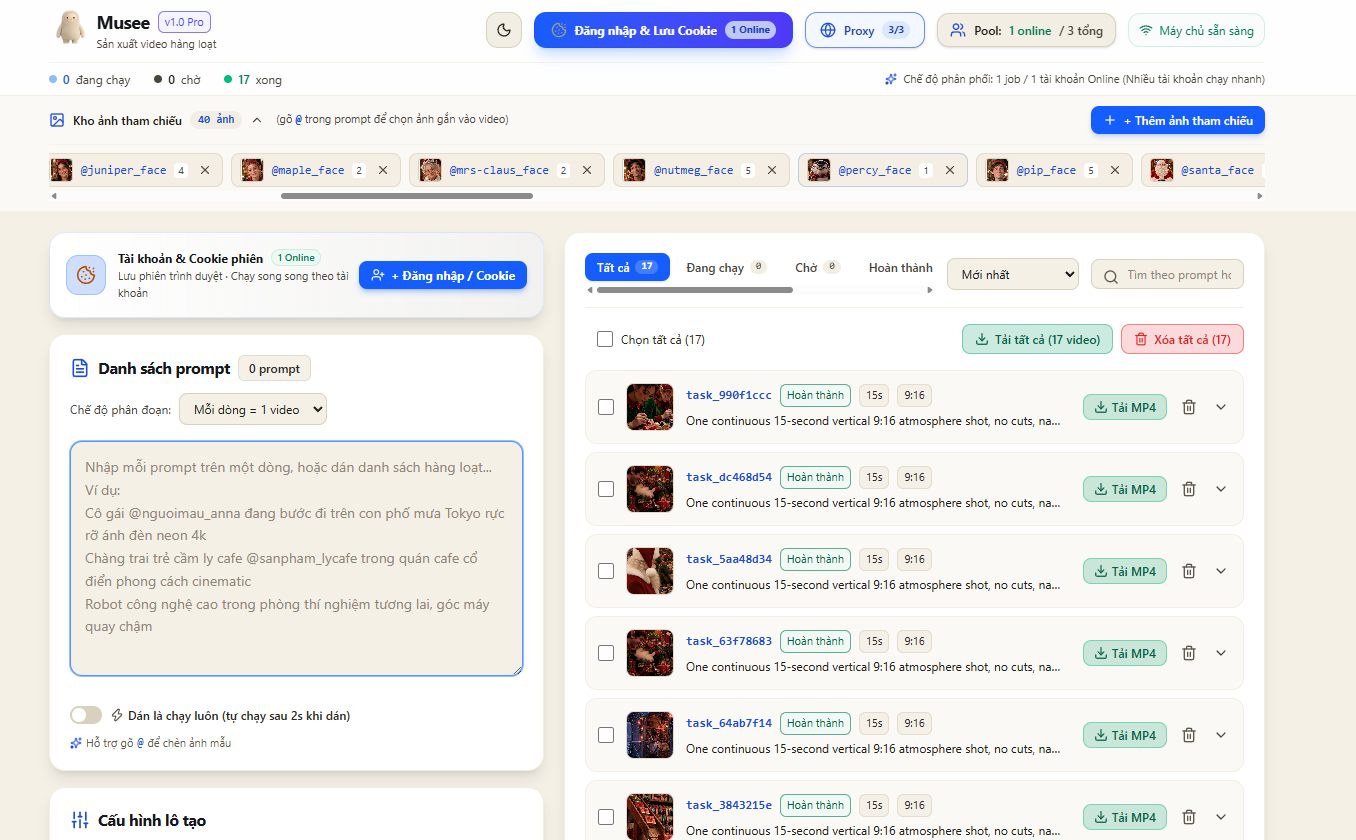Click the reference image strip horizontal scrollbar

(406, 196)
